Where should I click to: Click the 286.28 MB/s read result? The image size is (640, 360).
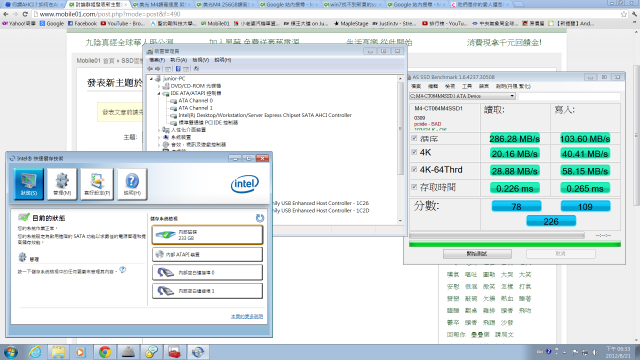tap(515, 139)
